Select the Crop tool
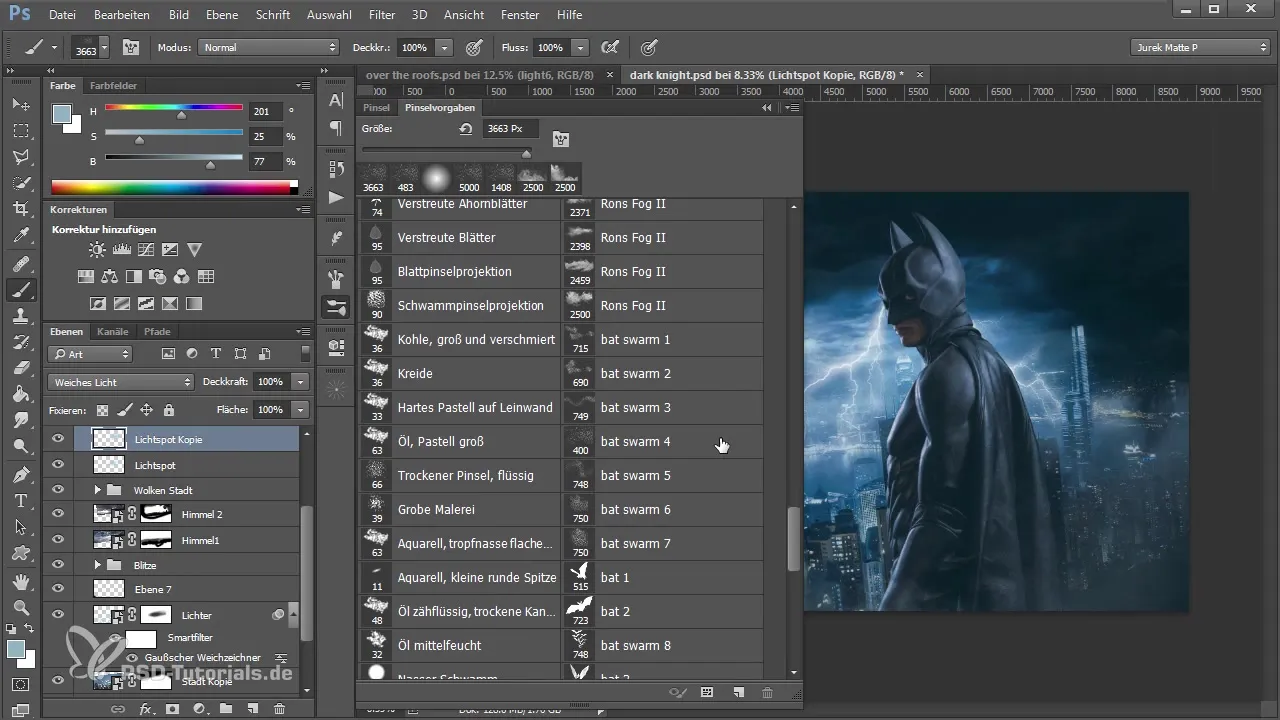This screenshot has width=1280, height=720. click(x=21, y=209)
